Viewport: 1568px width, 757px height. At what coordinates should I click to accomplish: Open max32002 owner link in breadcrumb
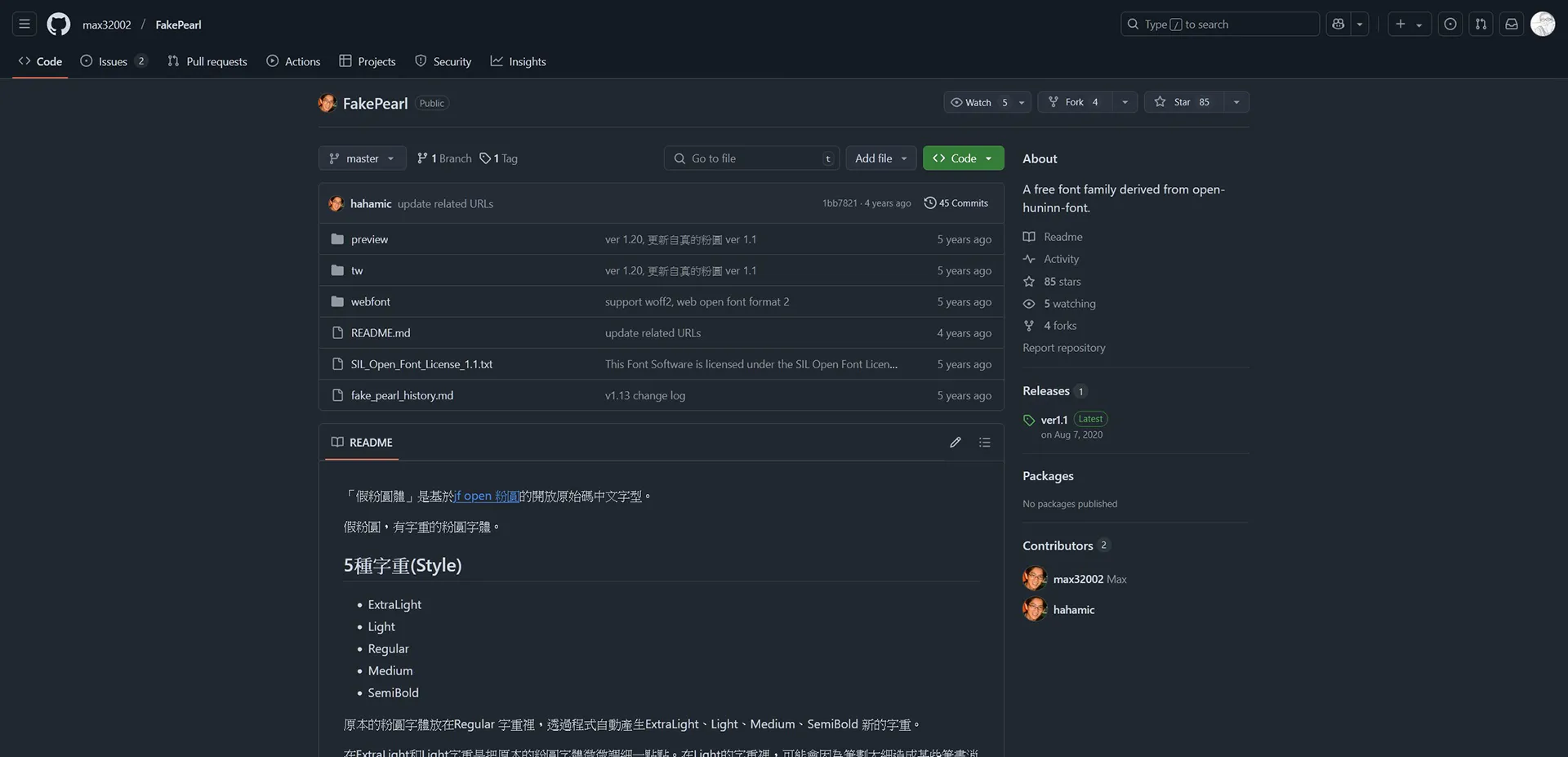[106, 24]
